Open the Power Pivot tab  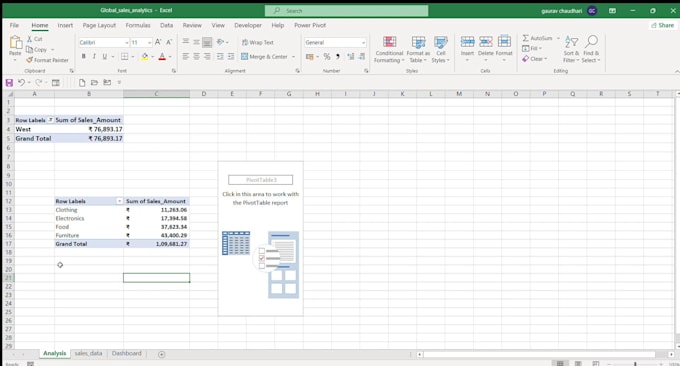(310, 25)
